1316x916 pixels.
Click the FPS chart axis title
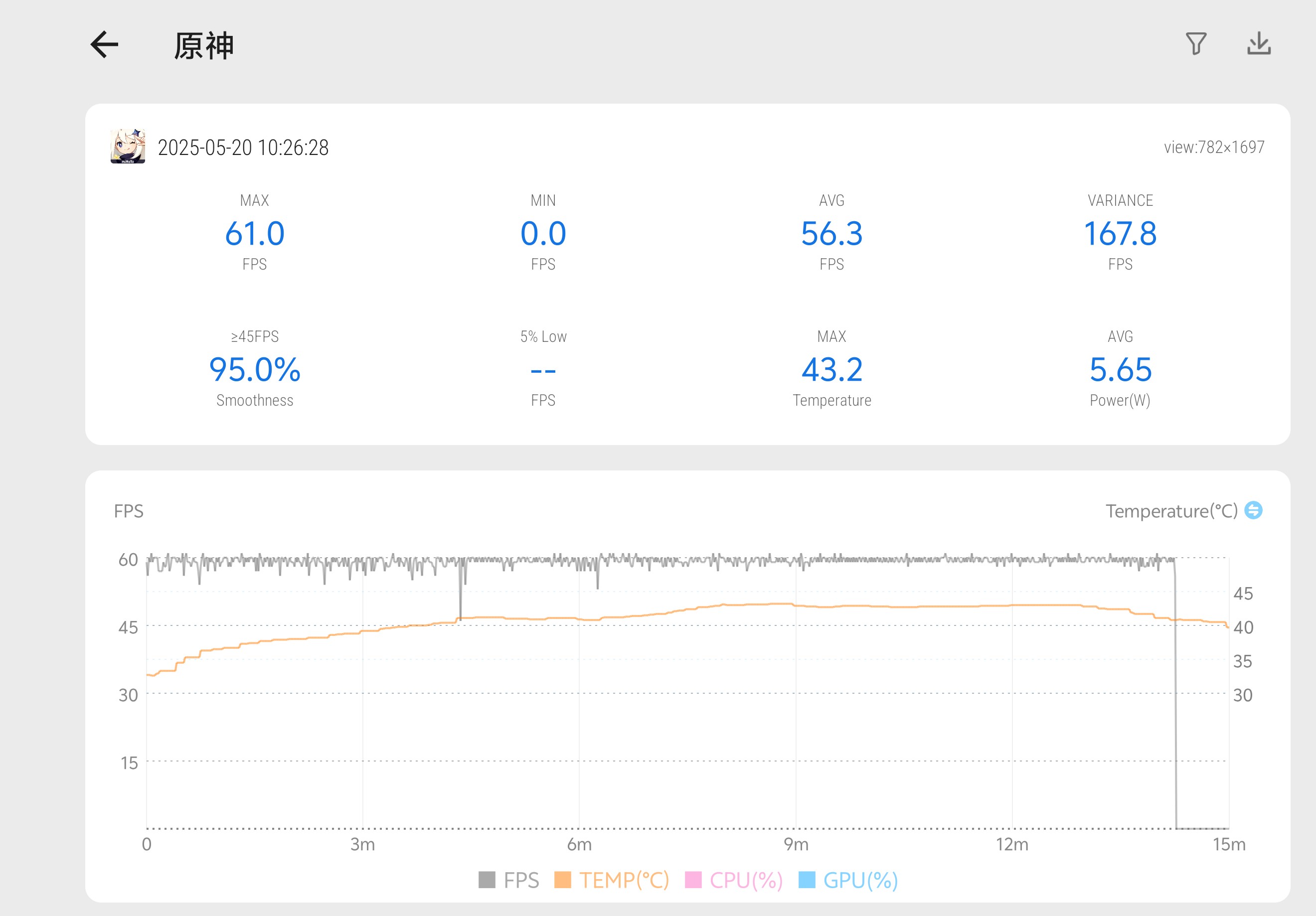pyautogui.click(x=129, y=511)
